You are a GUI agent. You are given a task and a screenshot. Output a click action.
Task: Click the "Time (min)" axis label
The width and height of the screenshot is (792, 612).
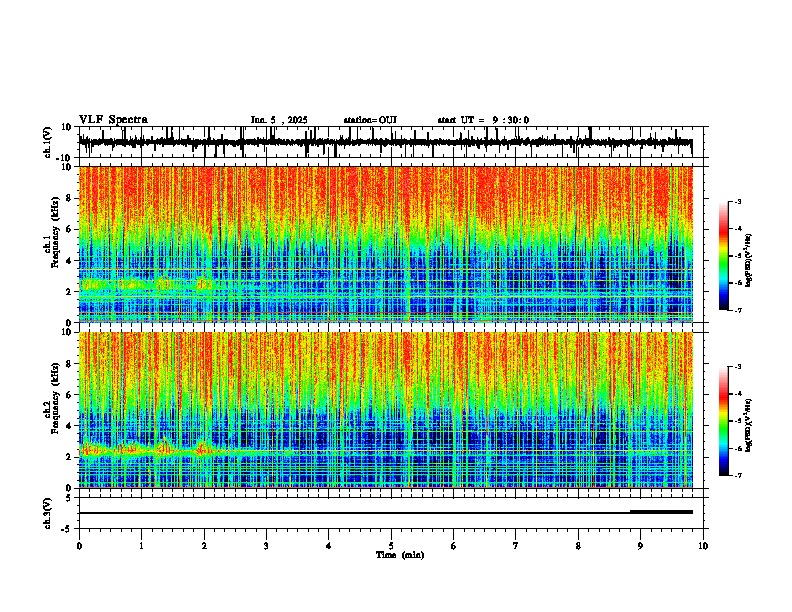pyautogui.click(x=400, y=555)
